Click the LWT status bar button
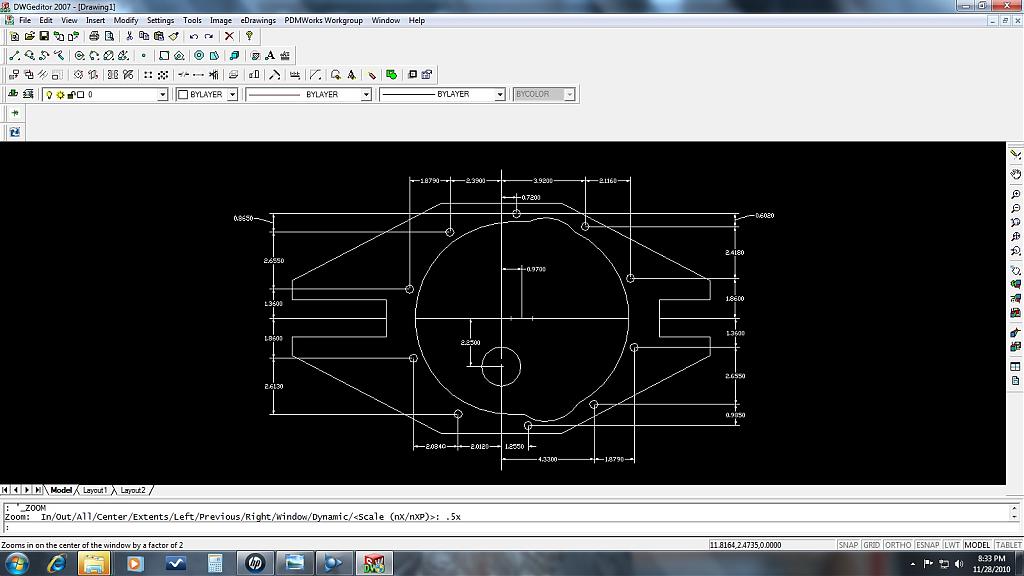Image resolution: width=1024 pixels, height=576 pixels. [x=952, y=545]
